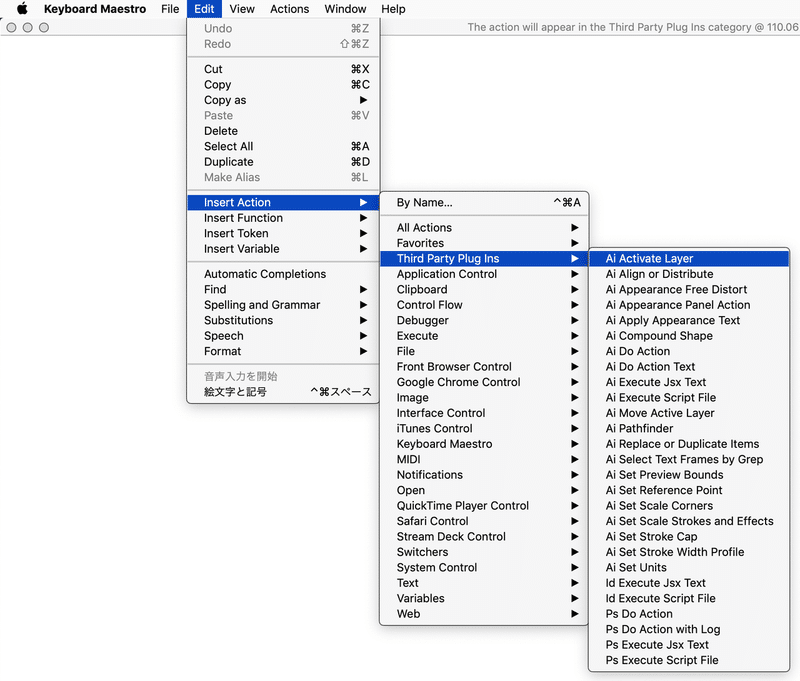Image resolution: width=800 pixels, height=681 pixels.
Task: Expand the Format submenu
Action: click(x=283, y=351)
